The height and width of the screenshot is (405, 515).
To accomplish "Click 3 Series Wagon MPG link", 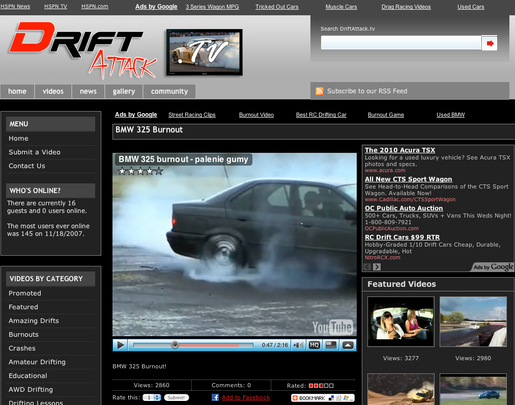I will (212, 7).
